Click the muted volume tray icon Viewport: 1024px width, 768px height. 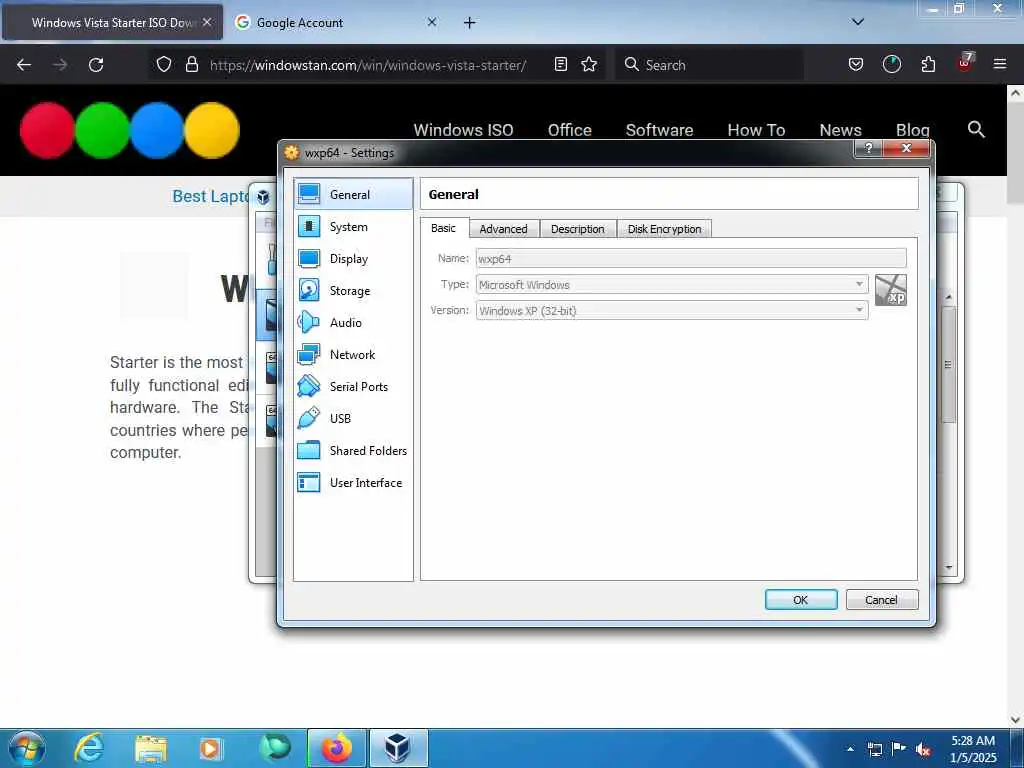tap(923, 750)
